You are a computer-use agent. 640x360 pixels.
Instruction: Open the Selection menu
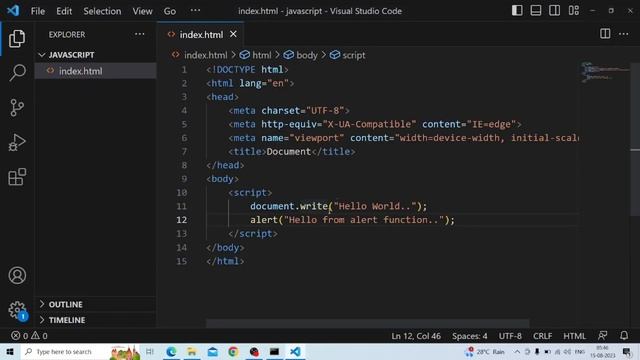pyautogui.click(x=102, y=11)
